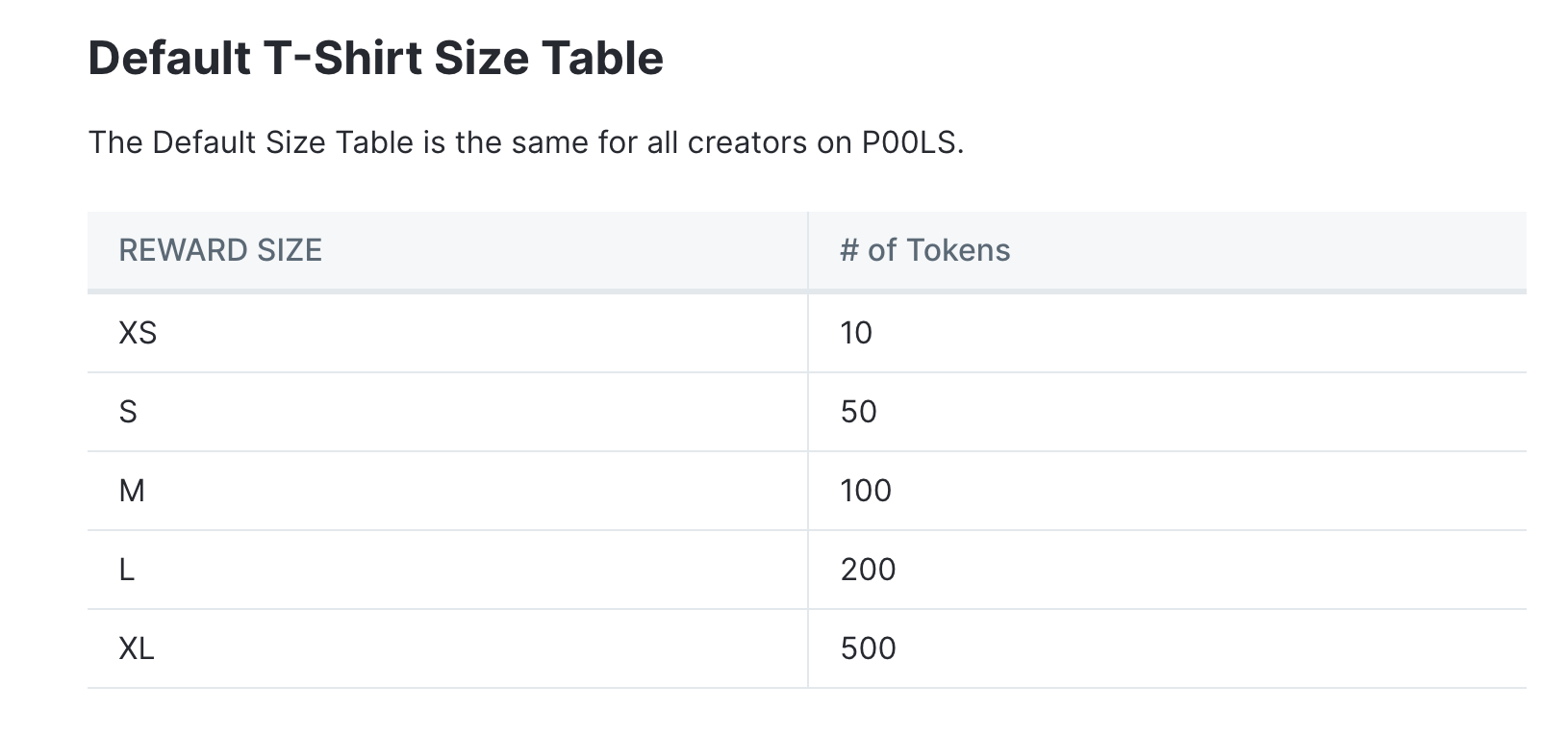1568x737 pixels.
Task: Select the XL reward size cell
Action: click(137, 648)
